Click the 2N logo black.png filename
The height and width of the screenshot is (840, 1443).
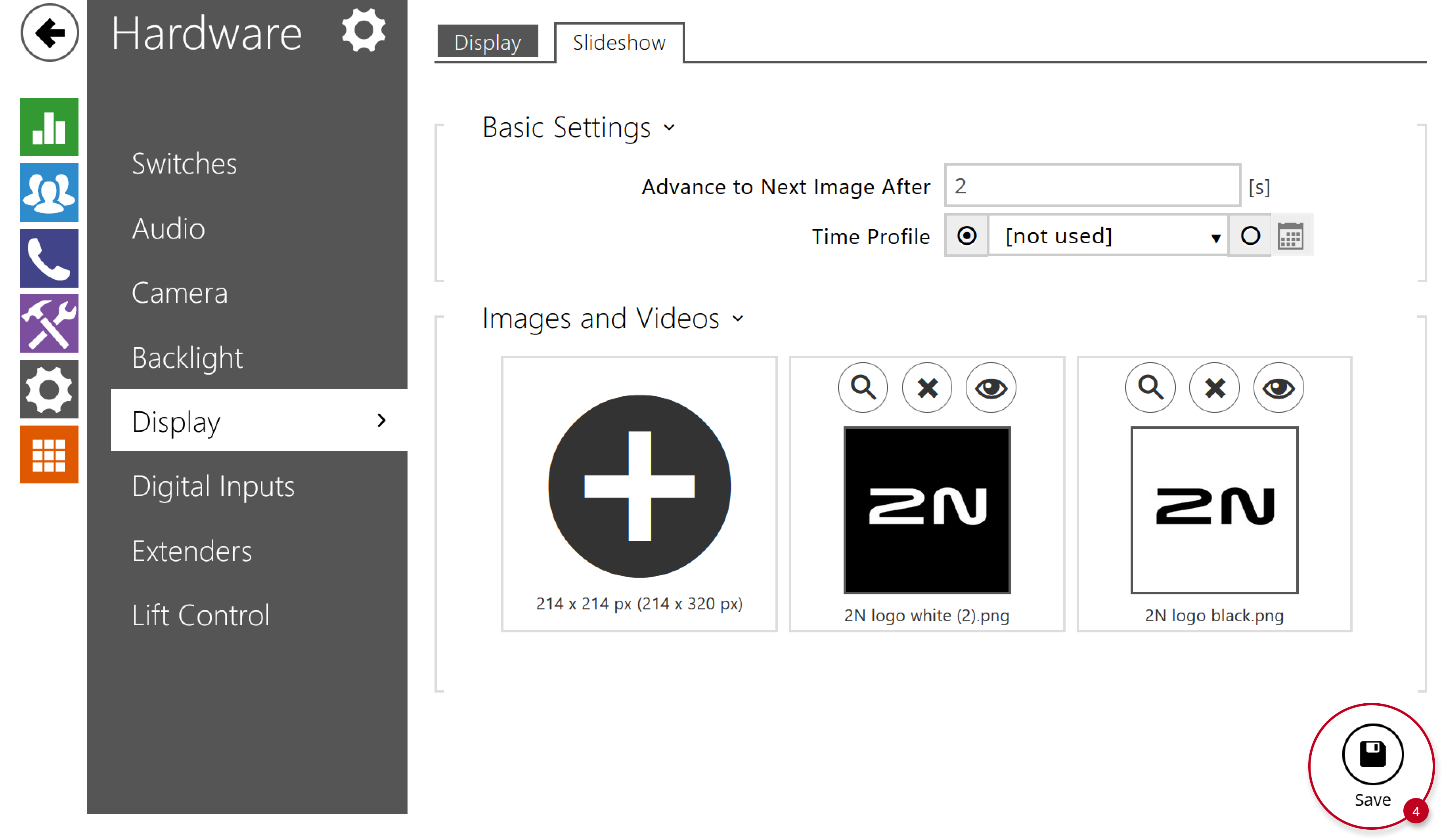1214,616
